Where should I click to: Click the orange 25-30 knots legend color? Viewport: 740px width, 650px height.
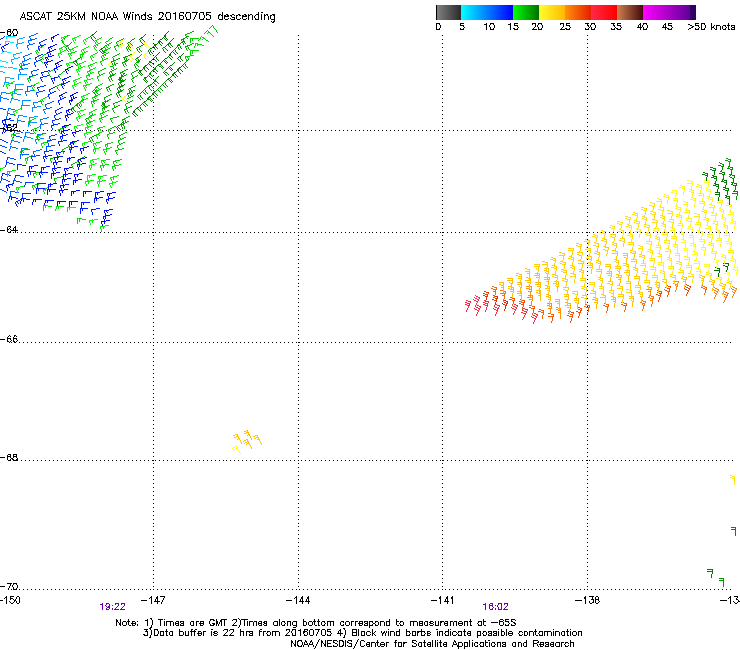click(578, 12)
